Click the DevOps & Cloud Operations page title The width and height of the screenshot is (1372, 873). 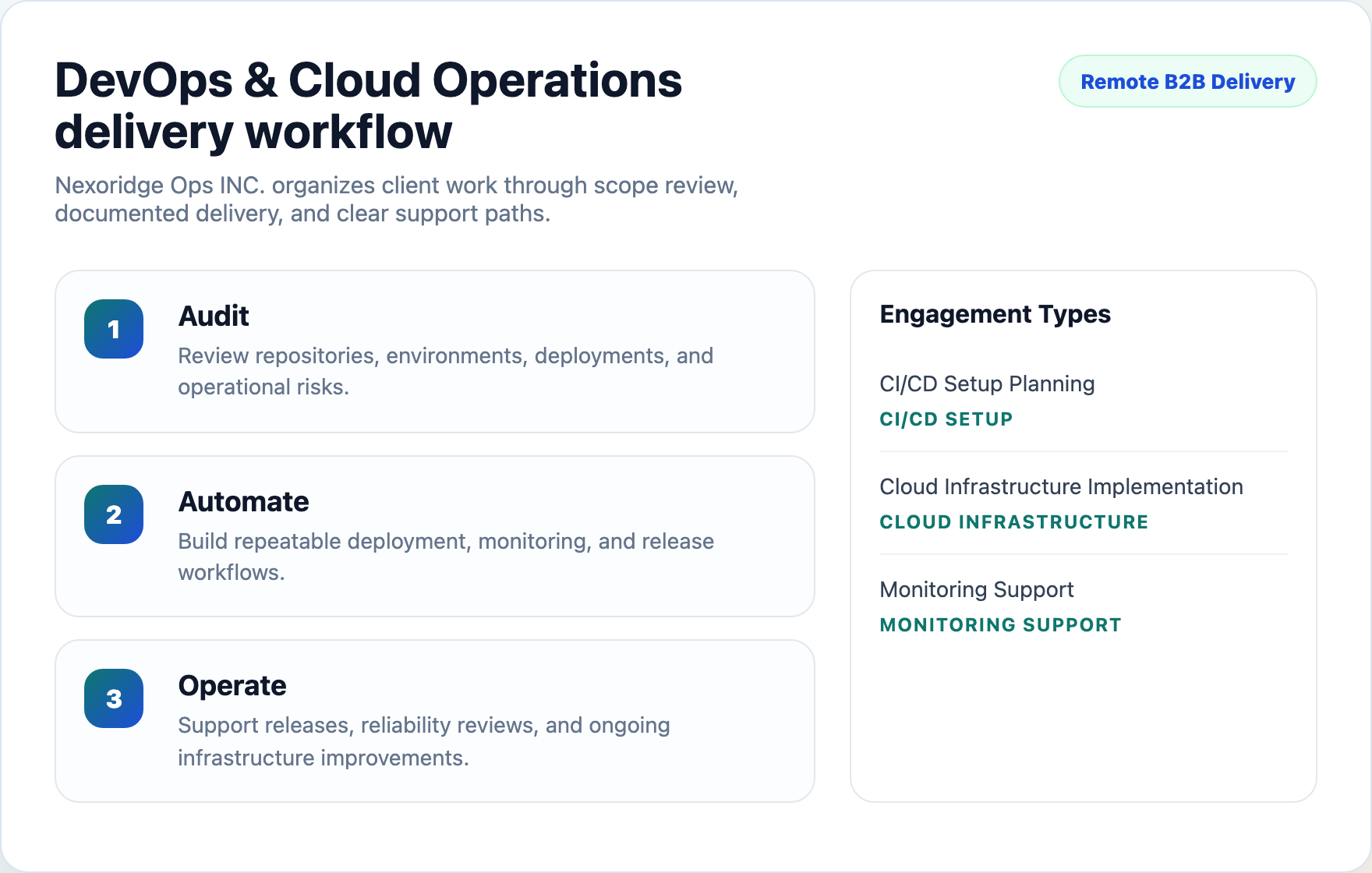tap(368, 106)
